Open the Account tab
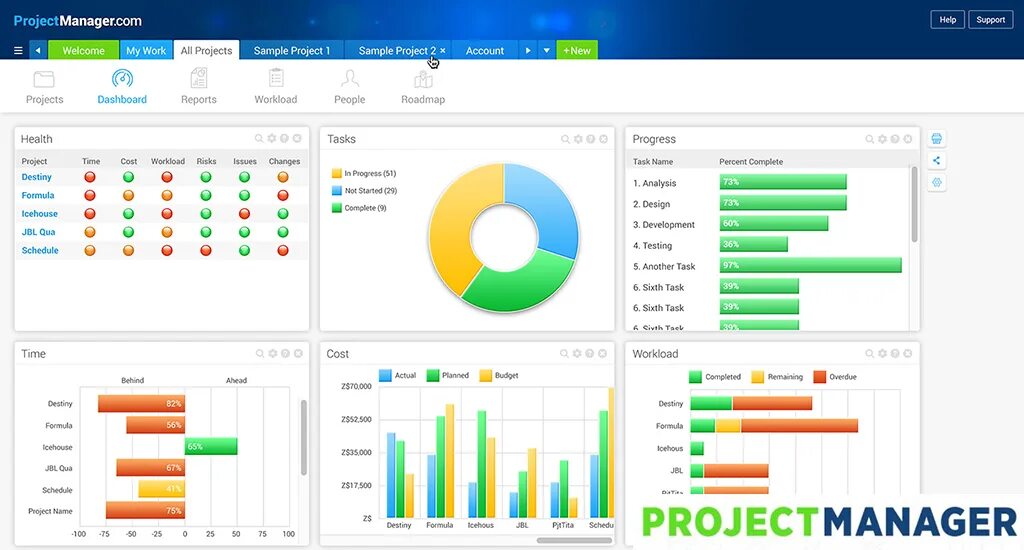This screenshot has width=1024, height=550. (485, 50)
